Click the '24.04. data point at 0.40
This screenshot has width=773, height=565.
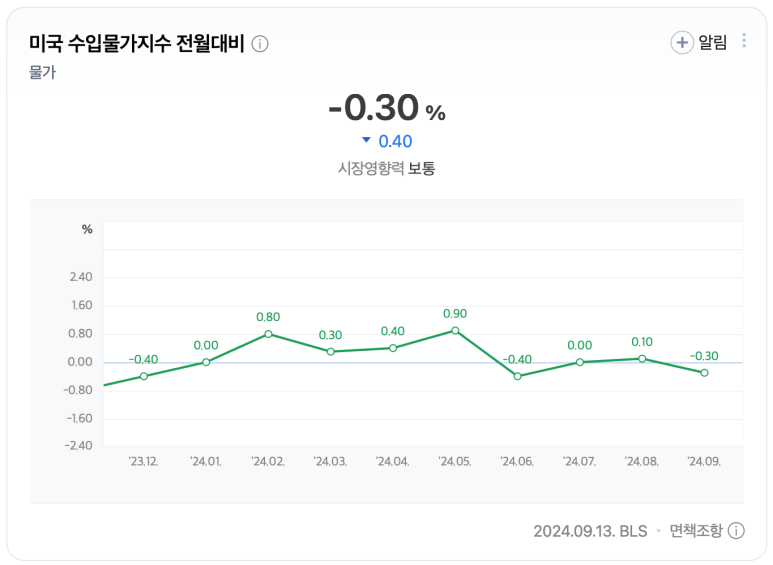(x=393, y=348)
